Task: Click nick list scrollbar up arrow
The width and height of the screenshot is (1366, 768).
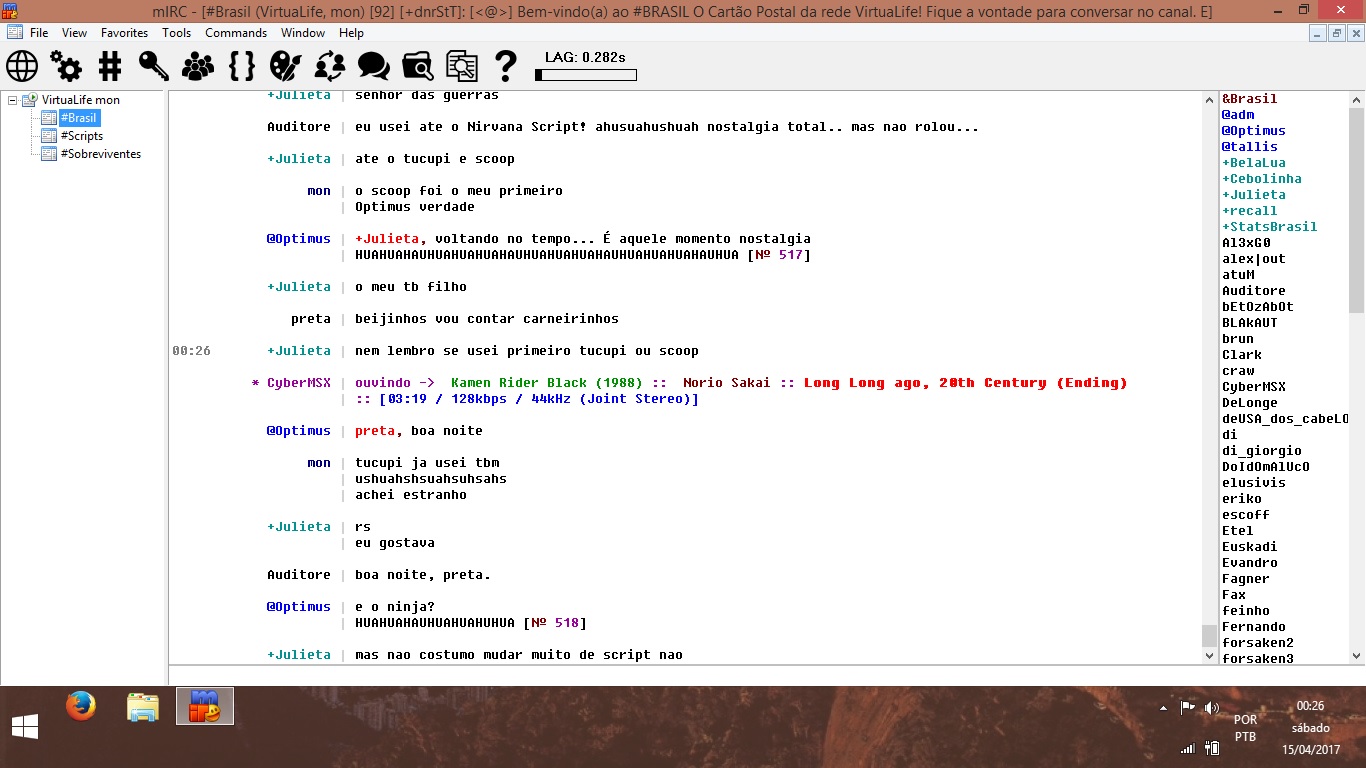Action: click(1357, 100)
